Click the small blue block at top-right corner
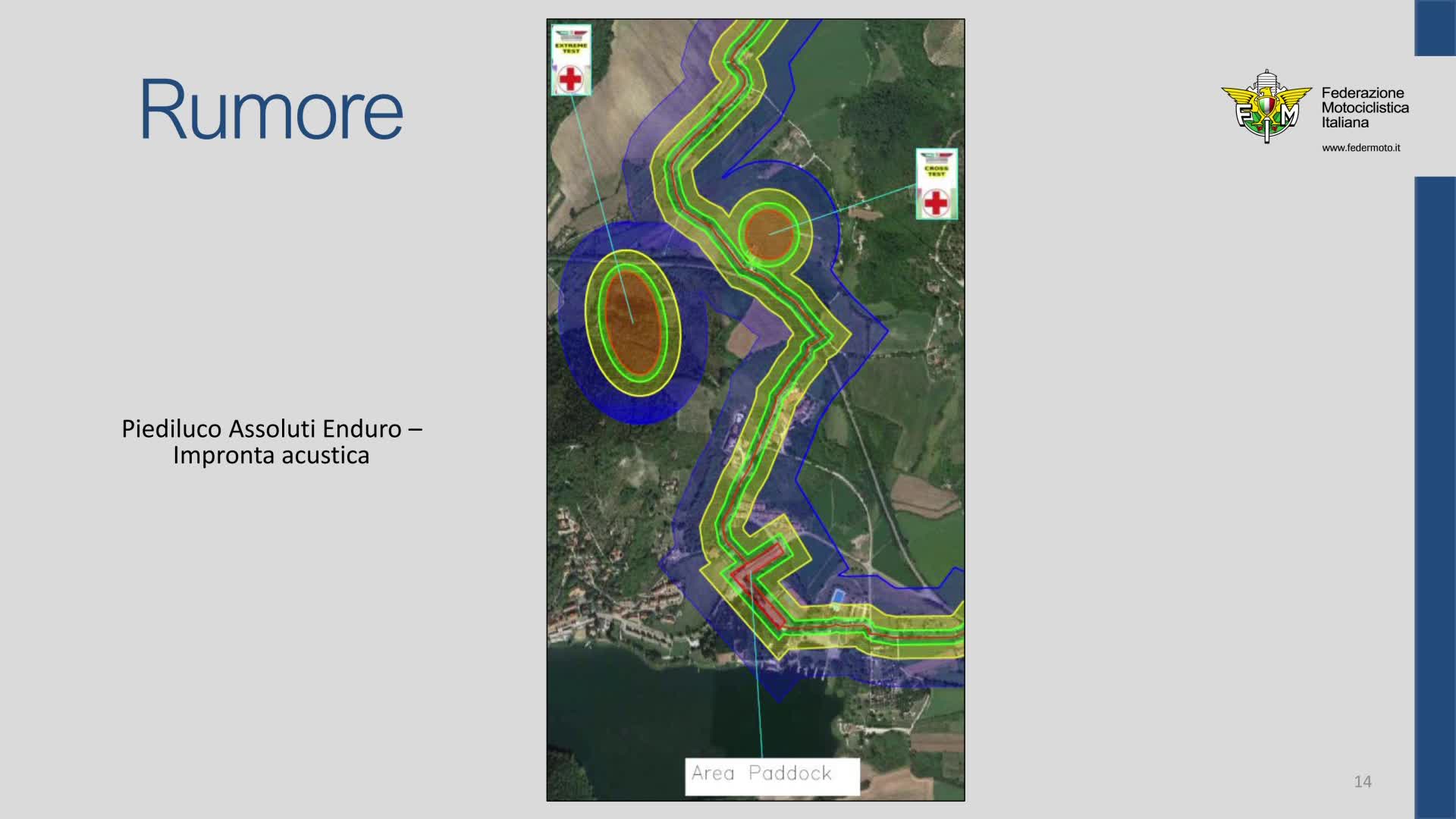The image size is (1456, 819). (x=1434, y=27)
